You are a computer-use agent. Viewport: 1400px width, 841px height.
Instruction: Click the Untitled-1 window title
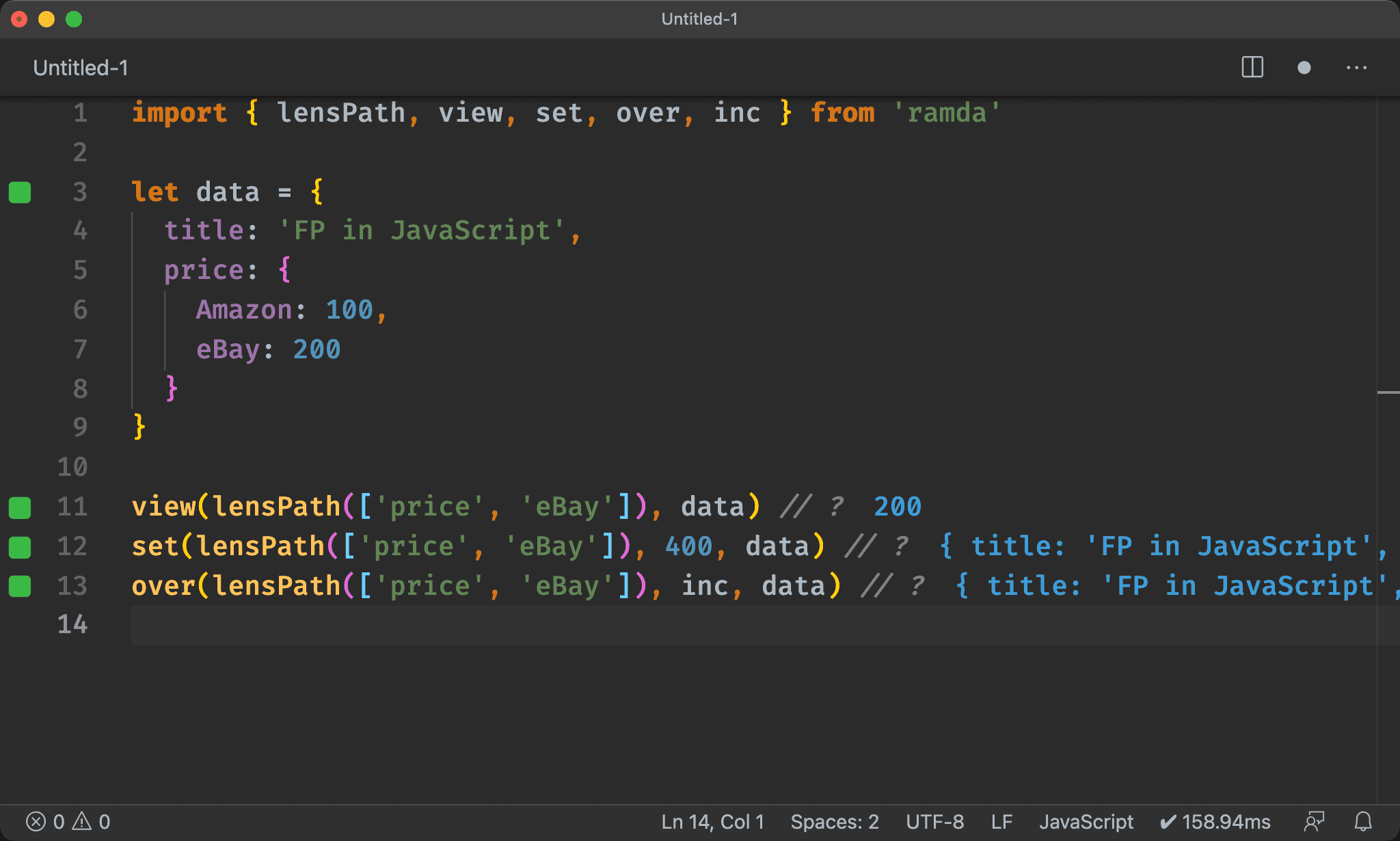coord(699,19)
